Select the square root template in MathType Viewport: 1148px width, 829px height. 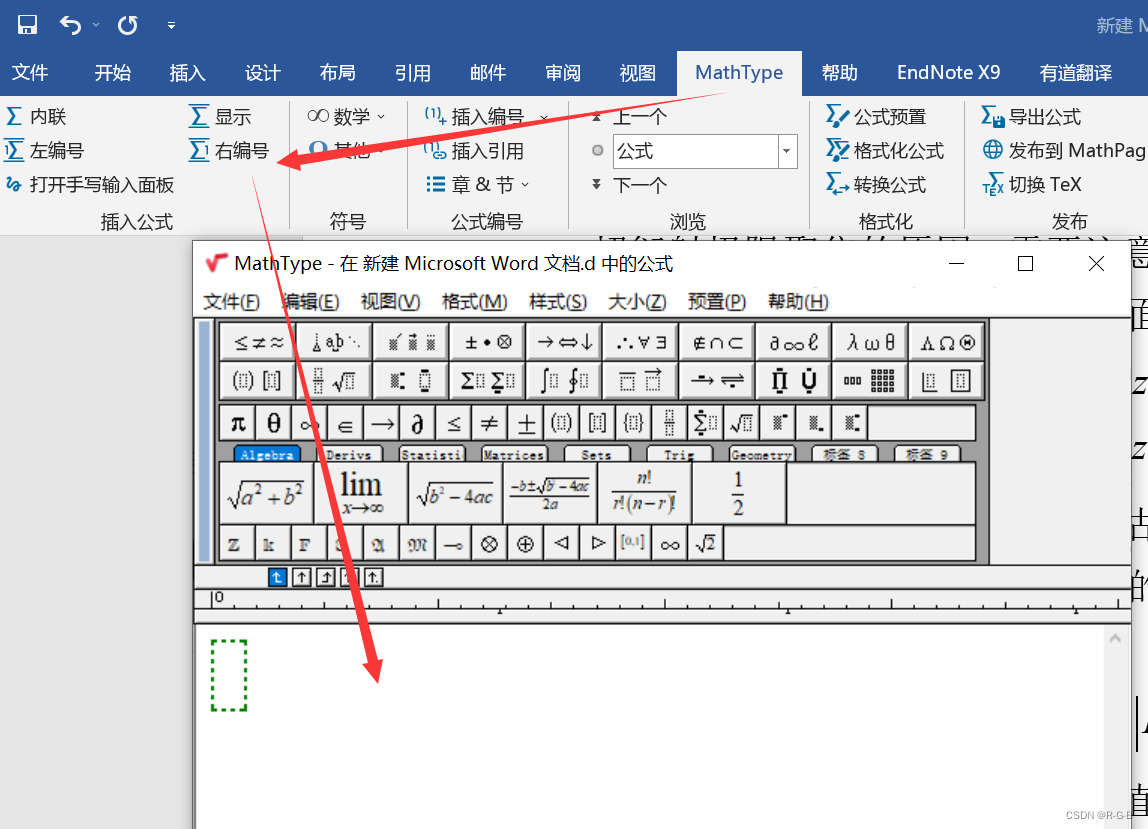click(x=742, y=422)
